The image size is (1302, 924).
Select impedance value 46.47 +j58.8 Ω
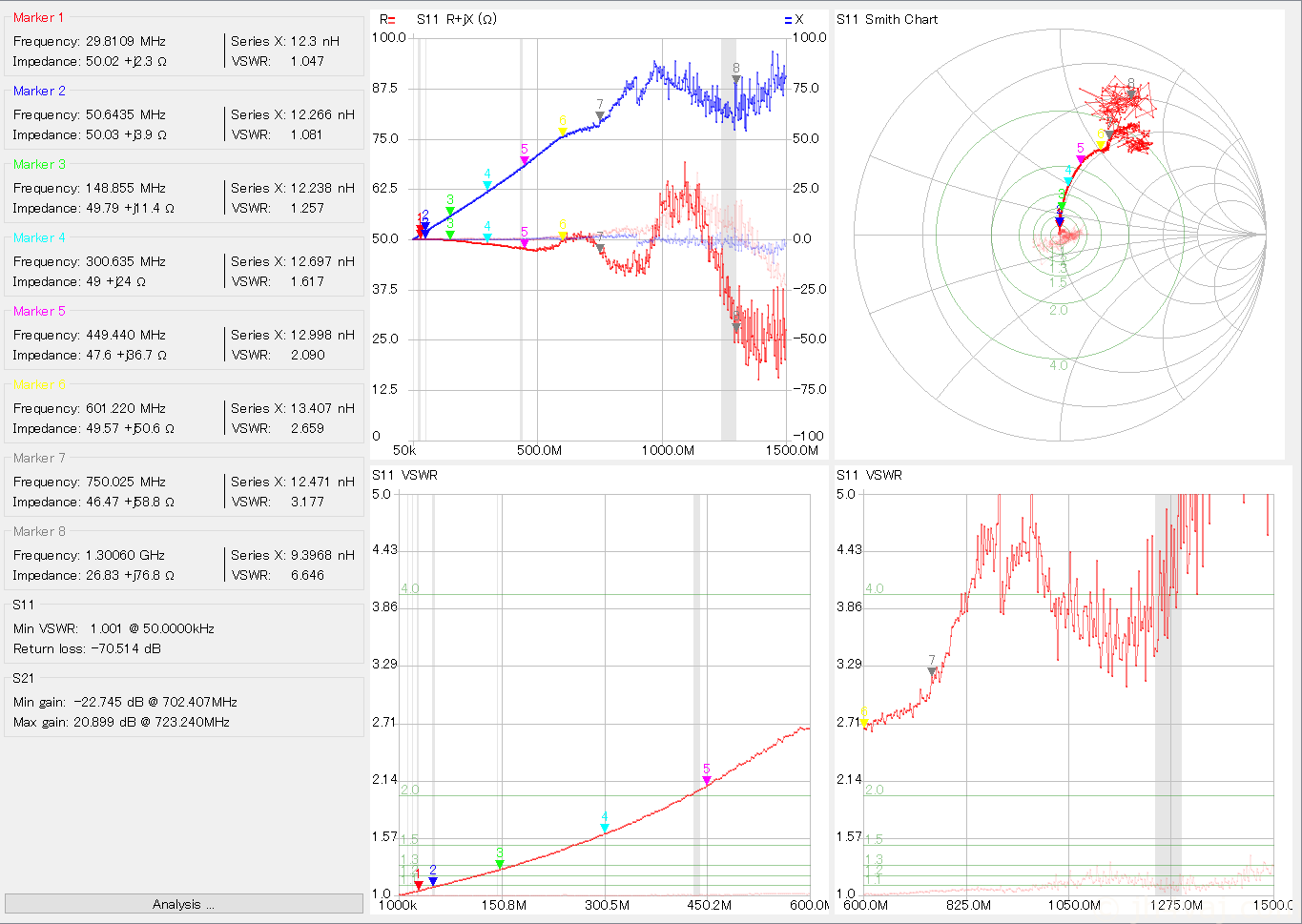coord(130,502)
